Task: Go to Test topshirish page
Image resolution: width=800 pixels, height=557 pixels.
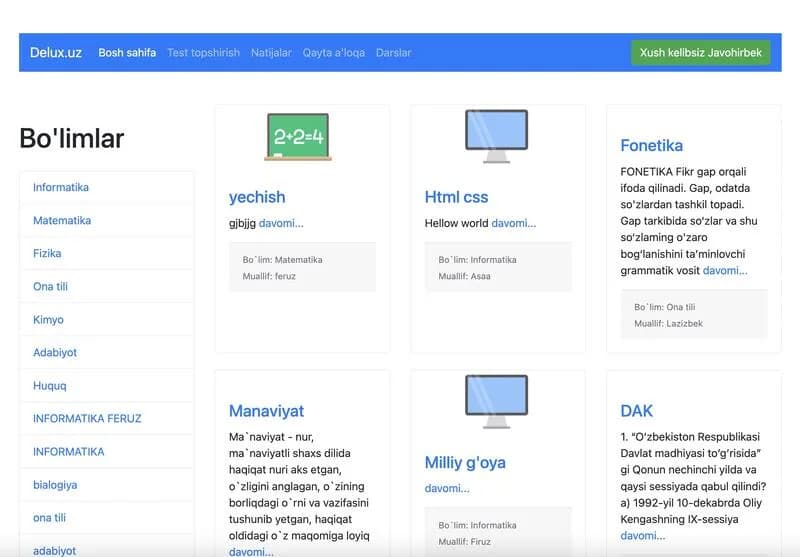Action: point(204,53)
